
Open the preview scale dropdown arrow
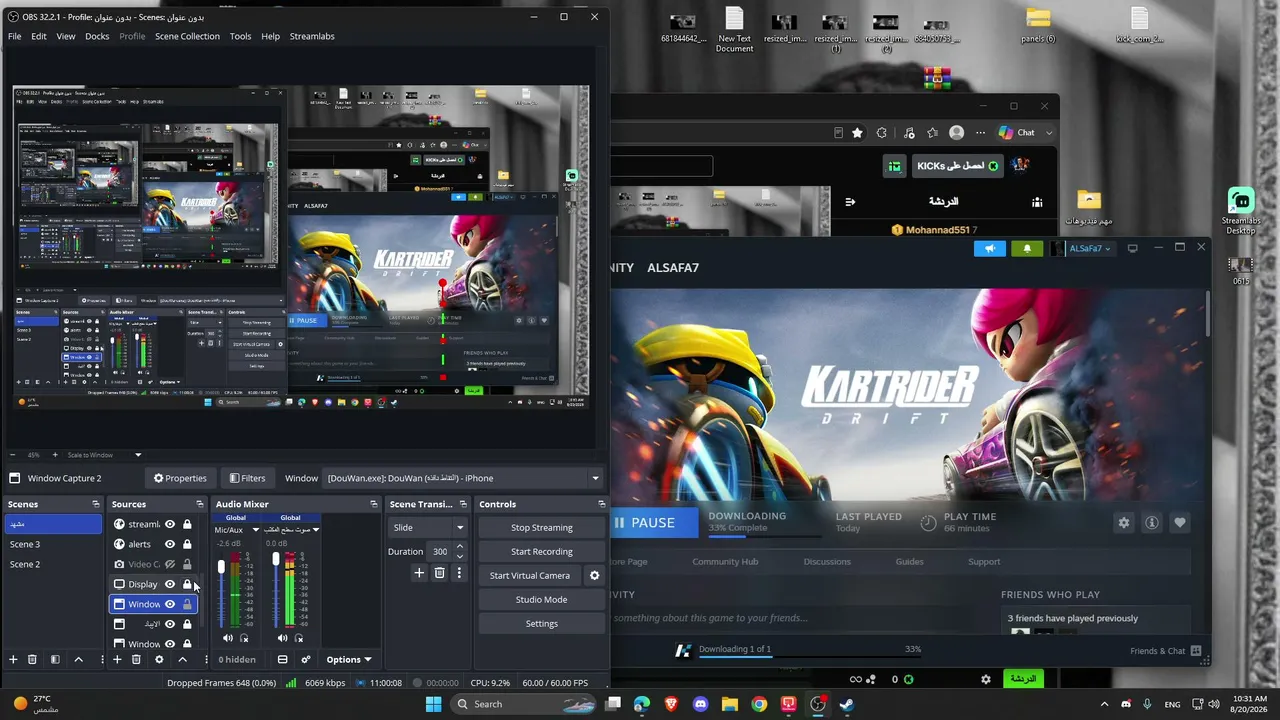(139, 455)
